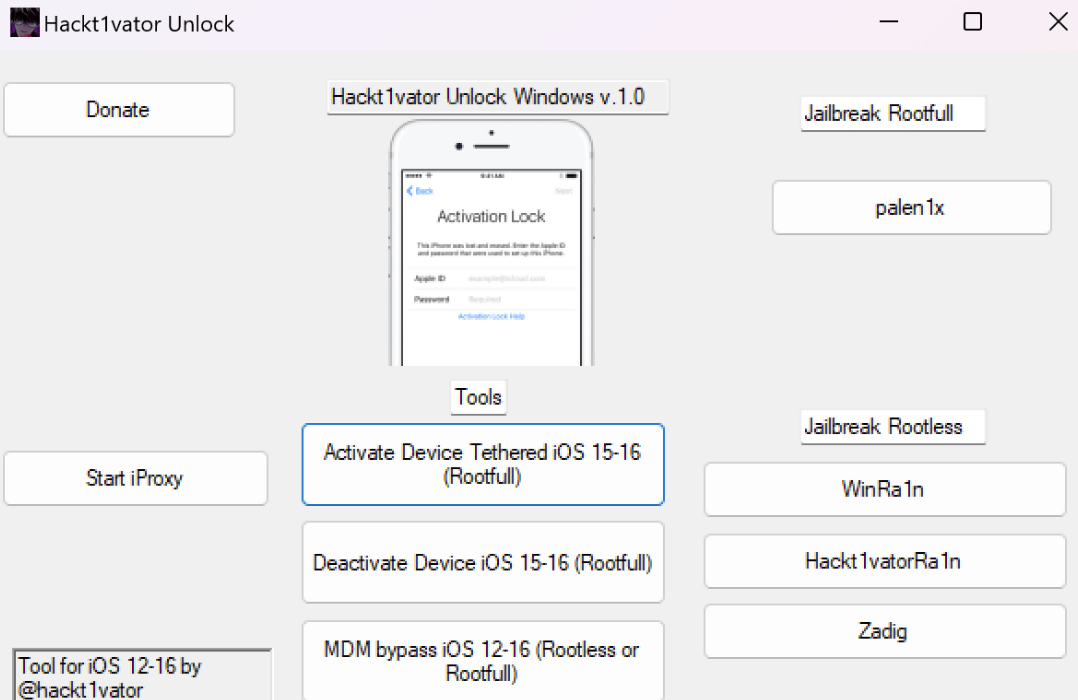
Task: Close the Hackt1vator Unlock window
Action: coord(1058,22)
